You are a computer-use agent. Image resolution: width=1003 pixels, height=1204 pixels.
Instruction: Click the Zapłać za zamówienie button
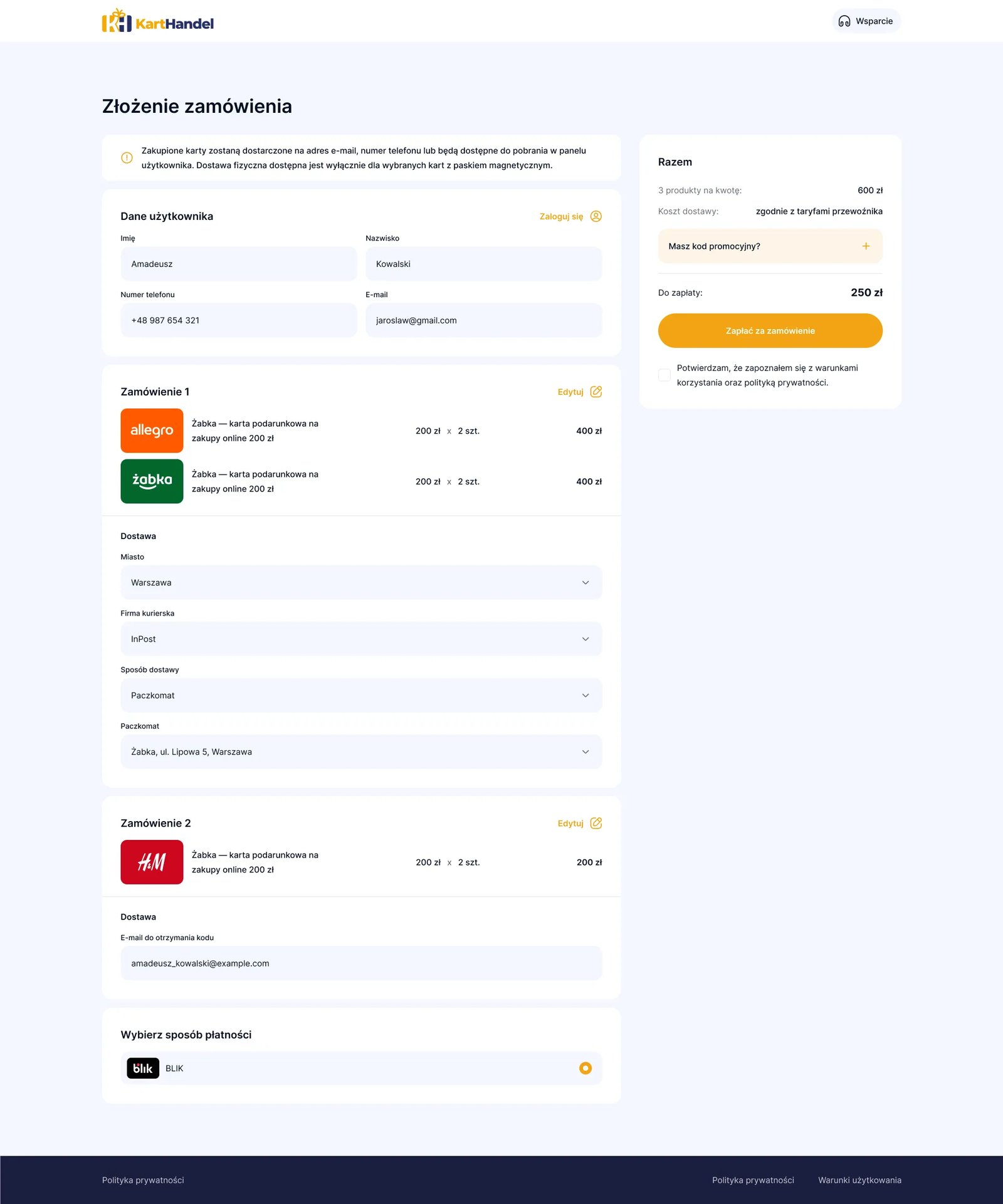coord(770,330)
